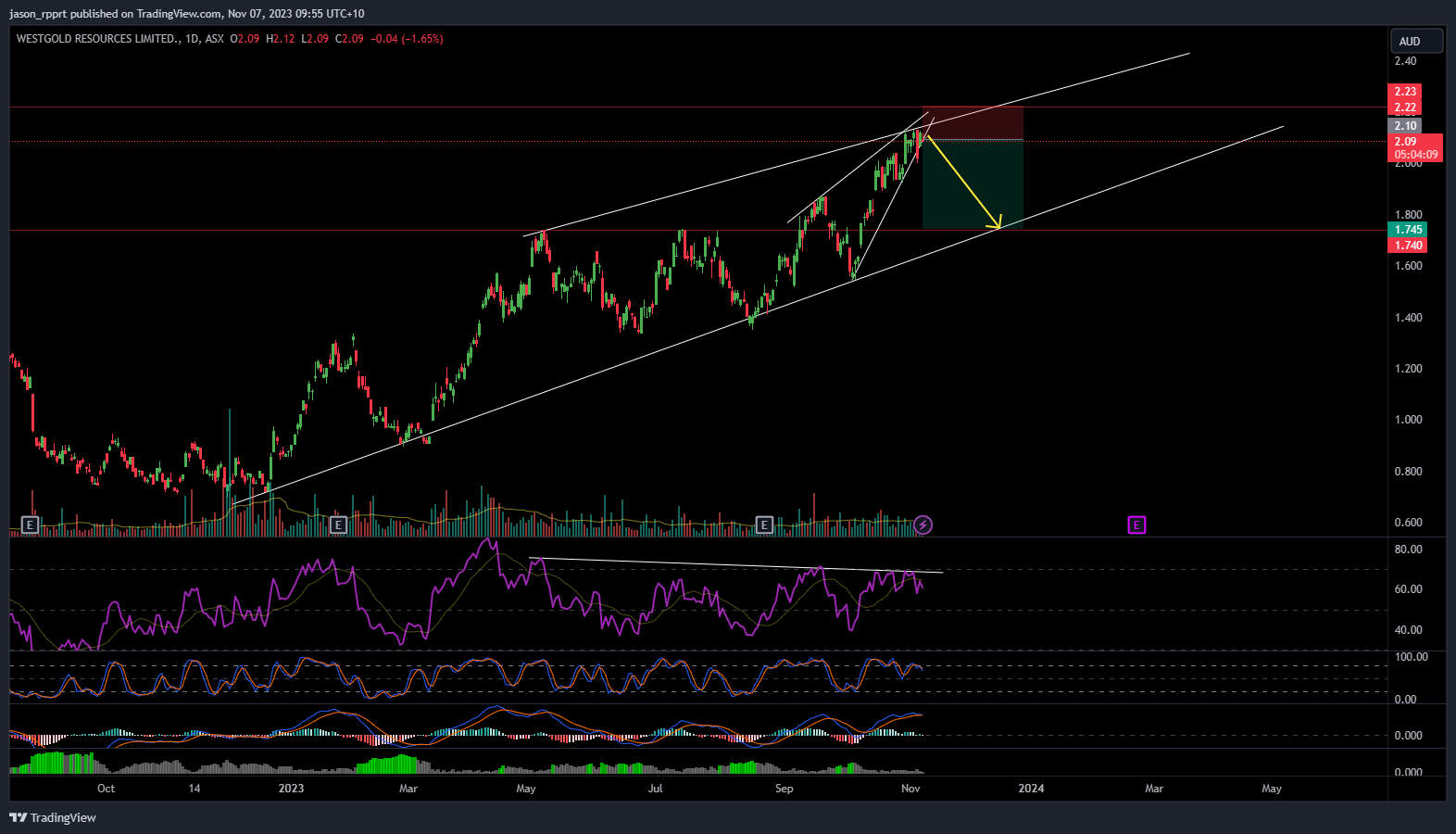Click the 0.800 price axis value
Image resolution: width=1456 pixels, height=834 pixels.
click(x=1408, y=472)
